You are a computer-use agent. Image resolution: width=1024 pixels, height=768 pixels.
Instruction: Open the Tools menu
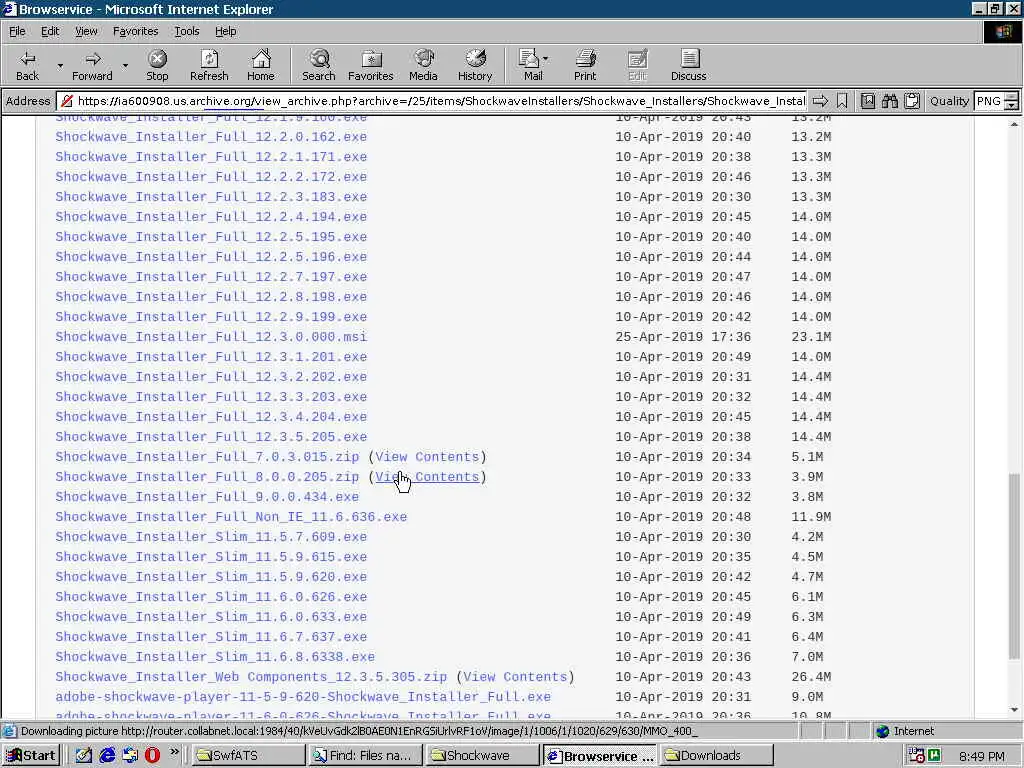[187, 31]
